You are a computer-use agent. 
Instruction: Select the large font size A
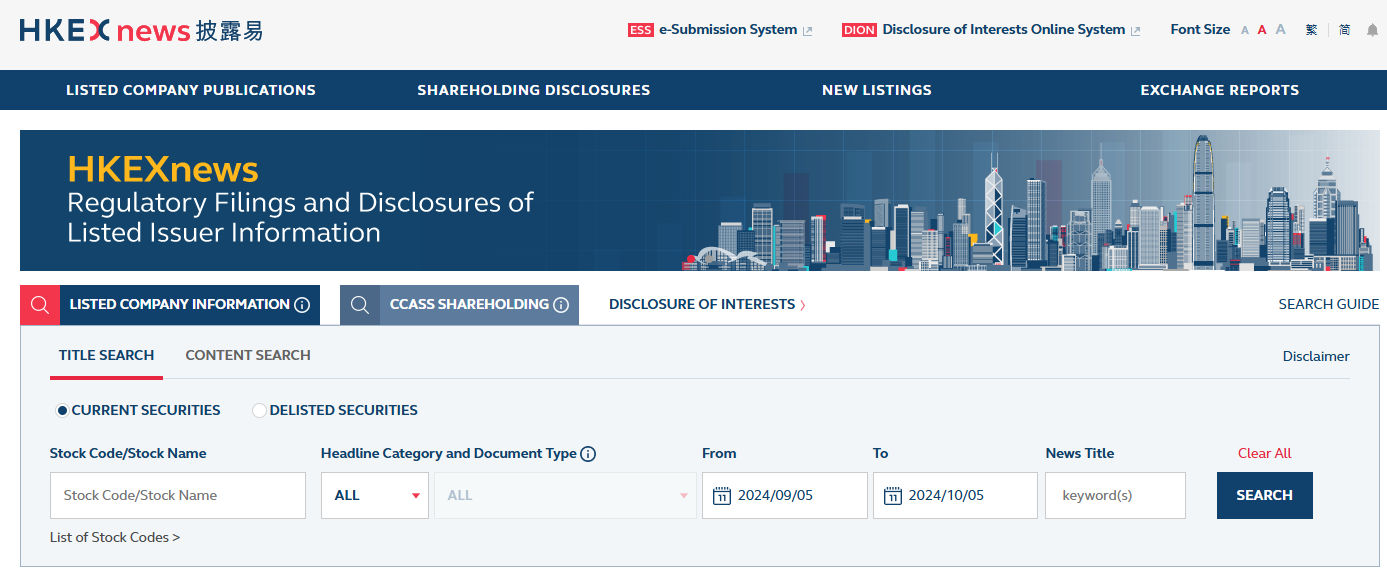(x=1280, y=30)
